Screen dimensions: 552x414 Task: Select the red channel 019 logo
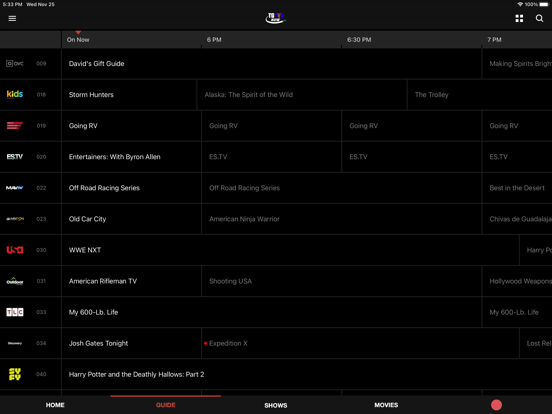coord(15,126)
